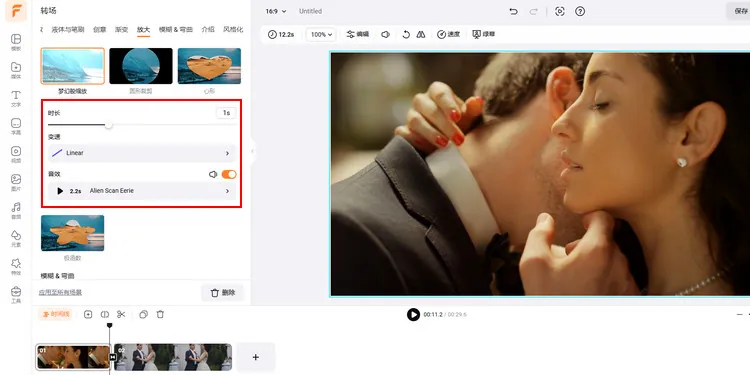The width and height of the screenshot is (750, 375).
Task: Select the 心形 heart transition thumbnail
Action: tap(210, 66)
